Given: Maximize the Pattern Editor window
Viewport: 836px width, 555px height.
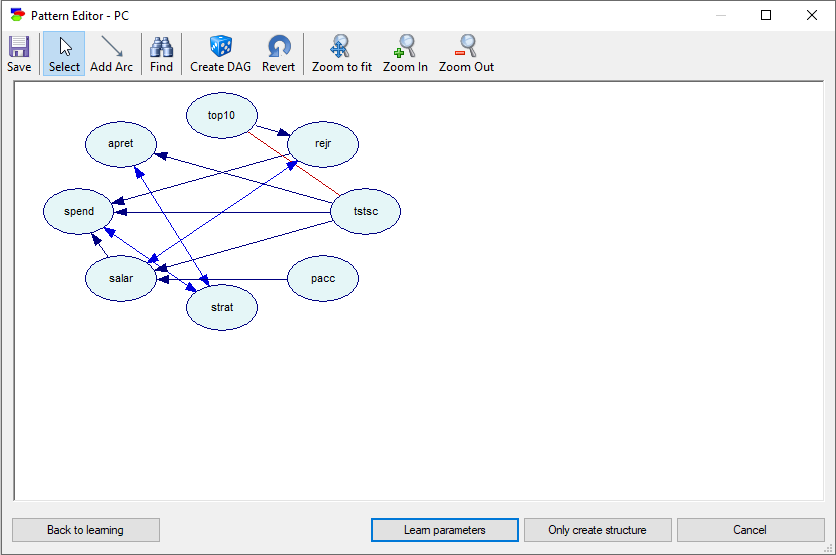Looking at the screenshot, I should 766,15.
